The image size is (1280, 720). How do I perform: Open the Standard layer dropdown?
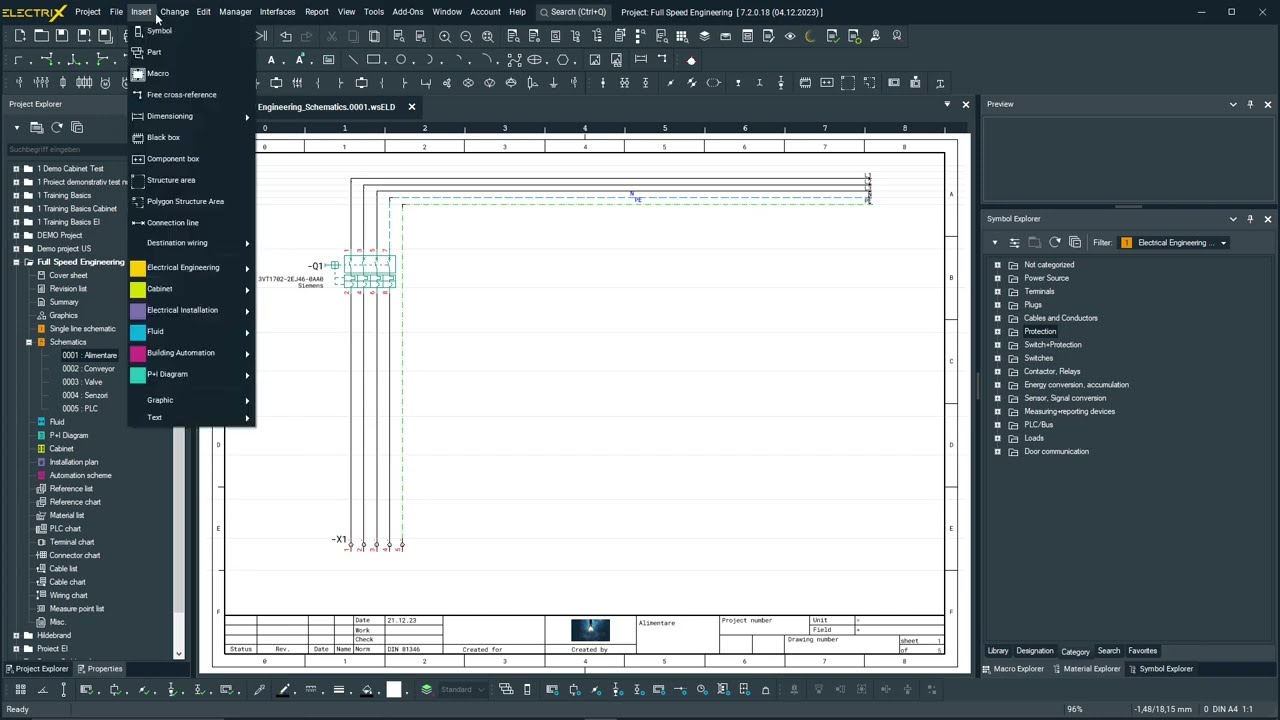(x=462, y=689)
